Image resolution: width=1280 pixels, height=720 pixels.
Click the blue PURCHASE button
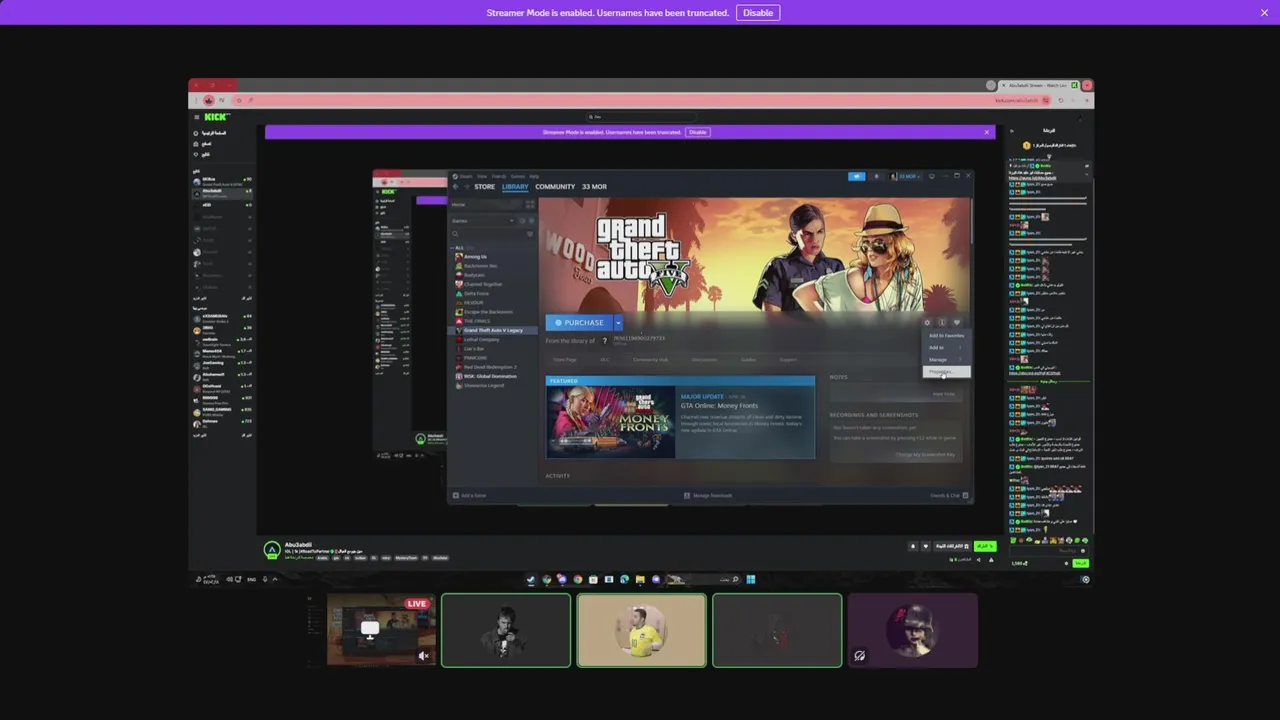[x=579, y=322]
